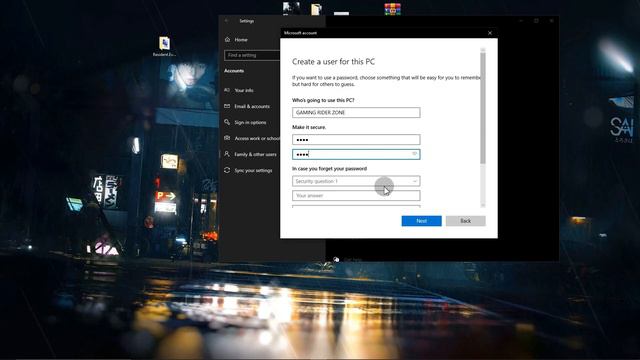This screenshot has width=640, height=360.
Task: Click the blue Next button
Action: [x=421, y=221]
